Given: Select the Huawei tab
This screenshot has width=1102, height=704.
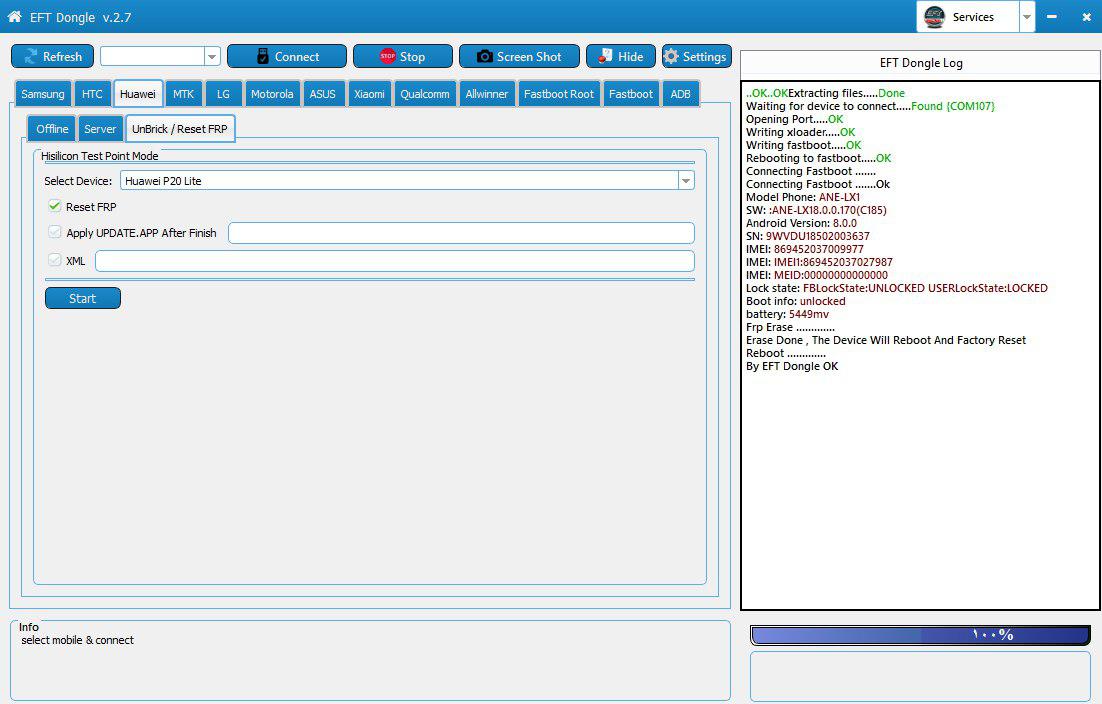Looking at the screenshot, I should [138, 93].
